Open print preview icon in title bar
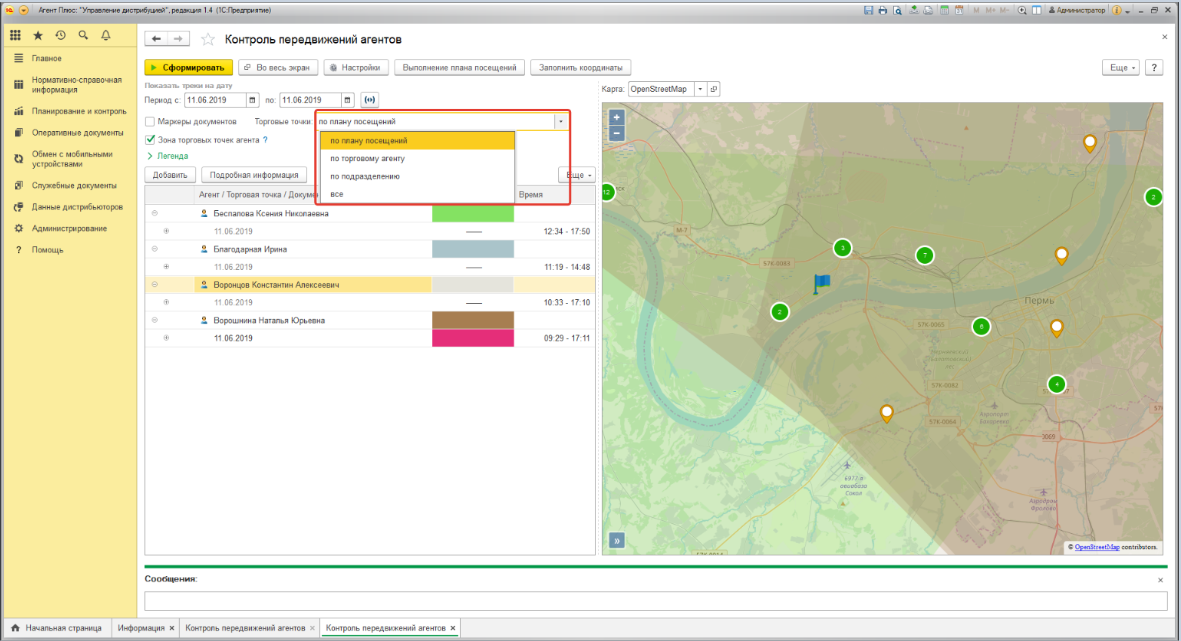 pos(897,11)
